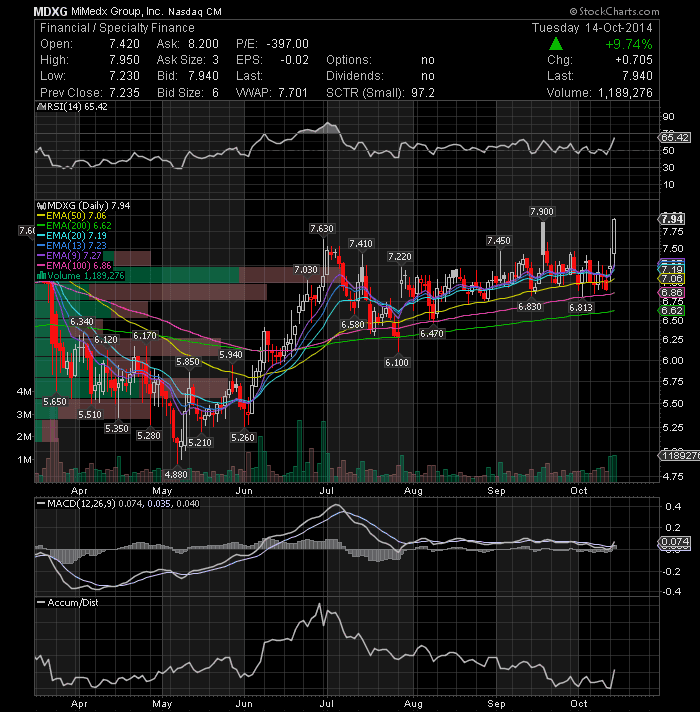Click the 7.450 price annotation
This screenshot has height=712, width=700.
(498, 241)
